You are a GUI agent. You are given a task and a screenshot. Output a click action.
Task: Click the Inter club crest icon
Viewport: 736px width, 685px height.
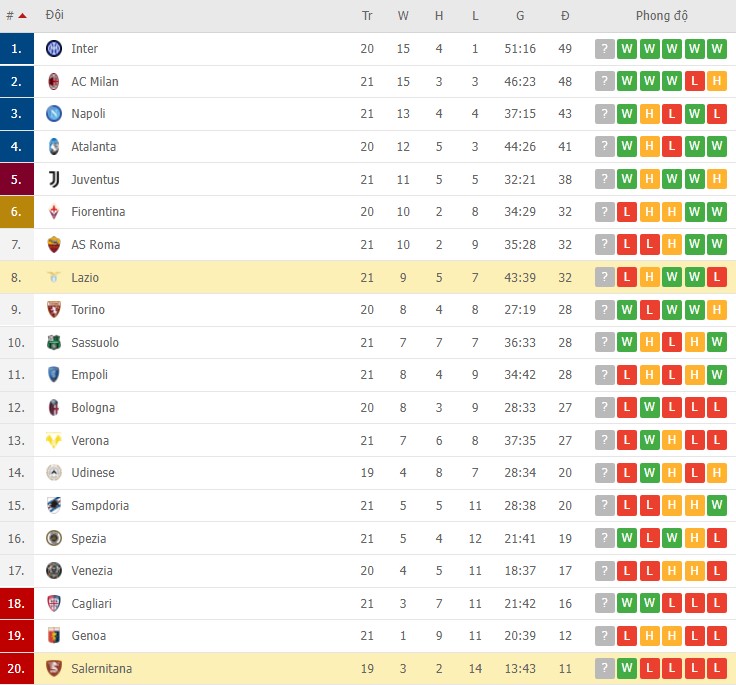54,49
